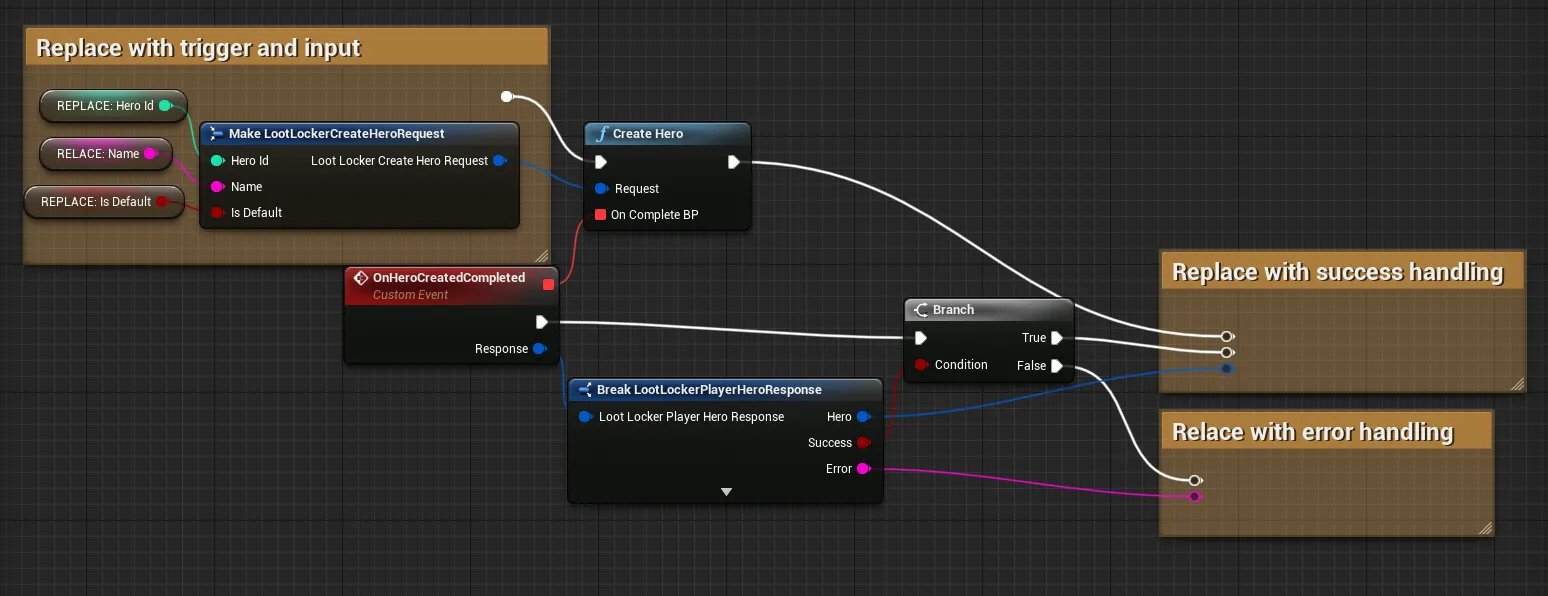Select the 'Relace with error handling' comment header
Image resolution: width=1548 pixels, height=596 pixels.
pyautogui.click(x=1326, y=431)
